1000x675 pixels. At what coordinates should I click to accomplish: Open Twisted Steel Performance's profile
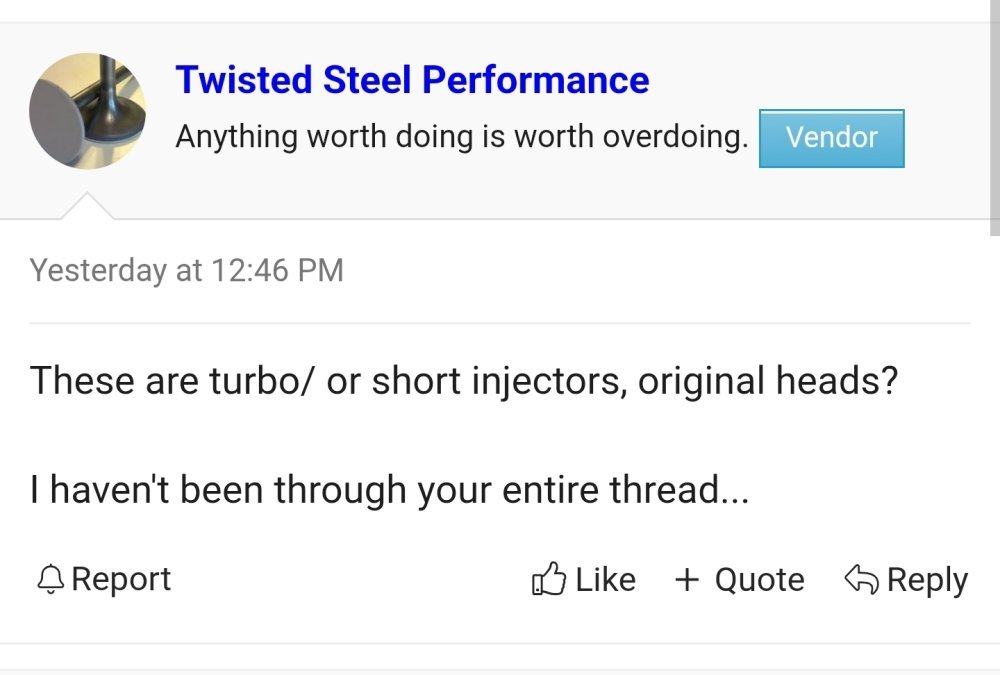point(412,79)
